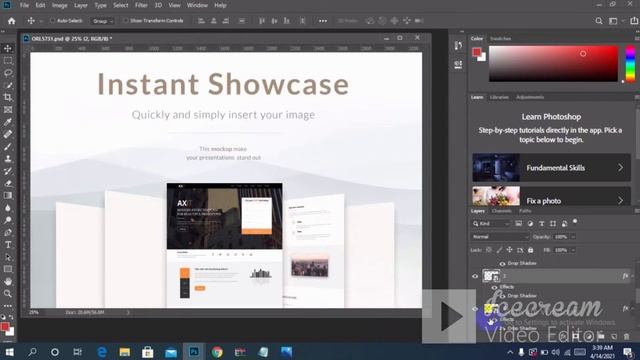Toggle Lock position (four-arrow icon)
Image resolution: width=640 pixels, height=360 pixels.
(509, 250)
